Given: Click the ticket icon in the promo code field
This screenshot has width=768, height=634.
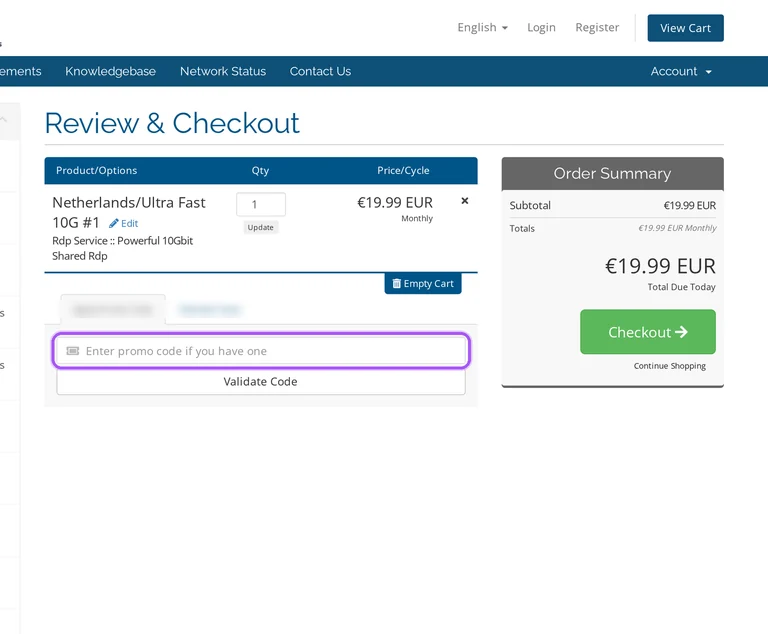Looking at the screenshot, I should point(72,351).
